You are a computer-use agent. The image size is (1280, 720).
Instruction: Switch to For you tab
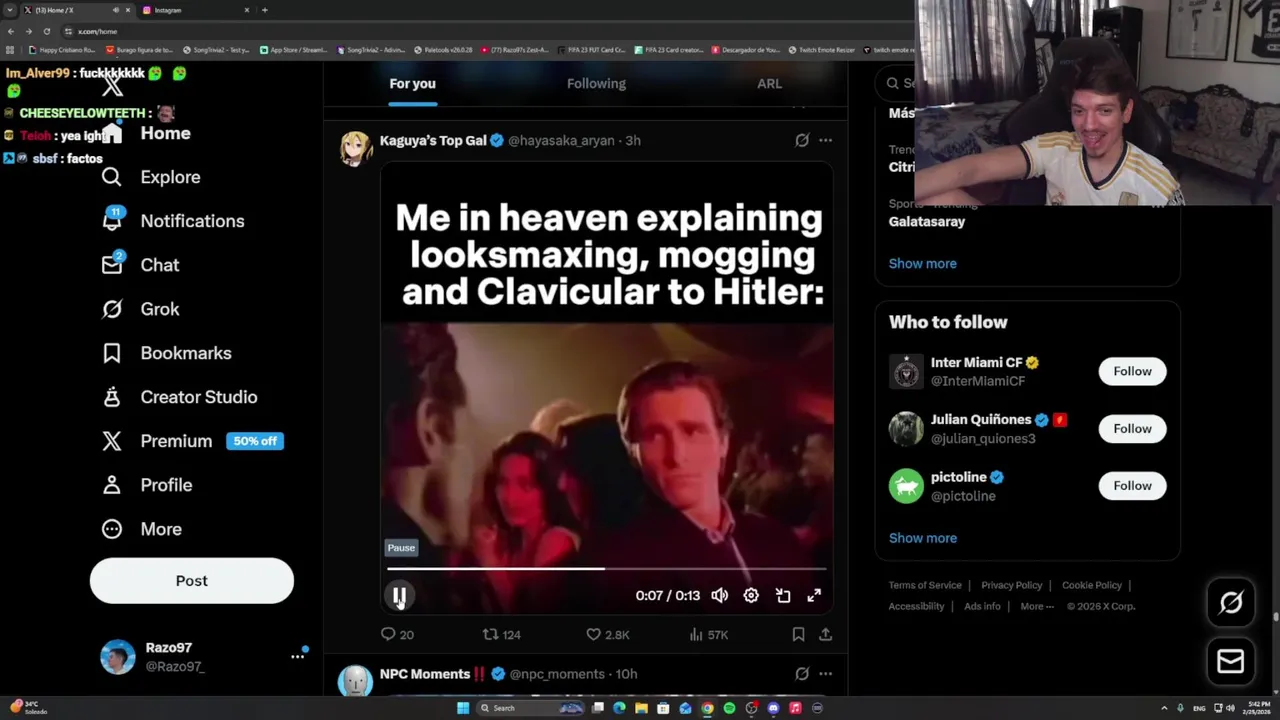point(412,84)
